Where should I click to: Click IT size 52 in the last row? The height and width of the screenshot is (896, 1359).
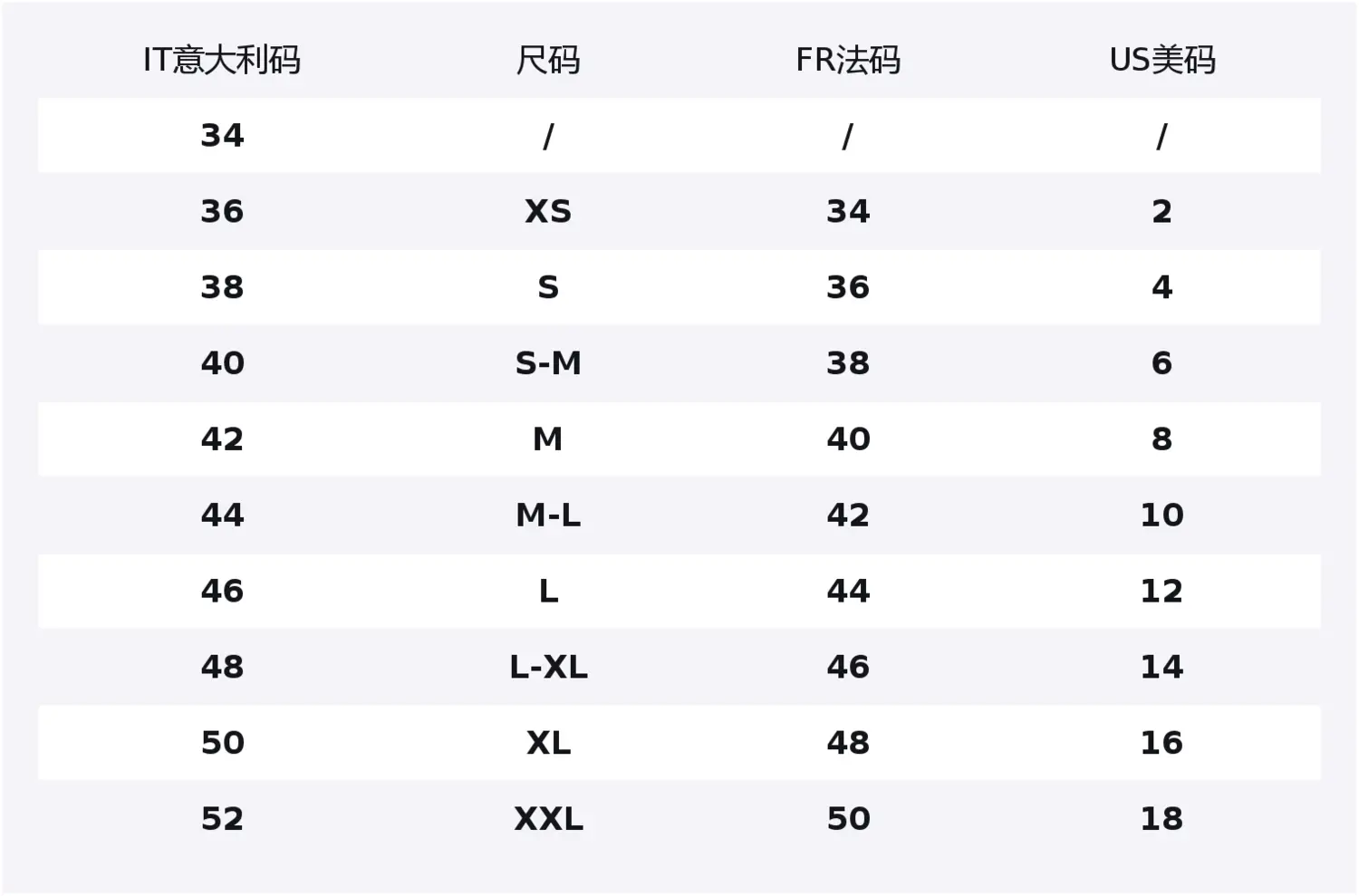222,819
